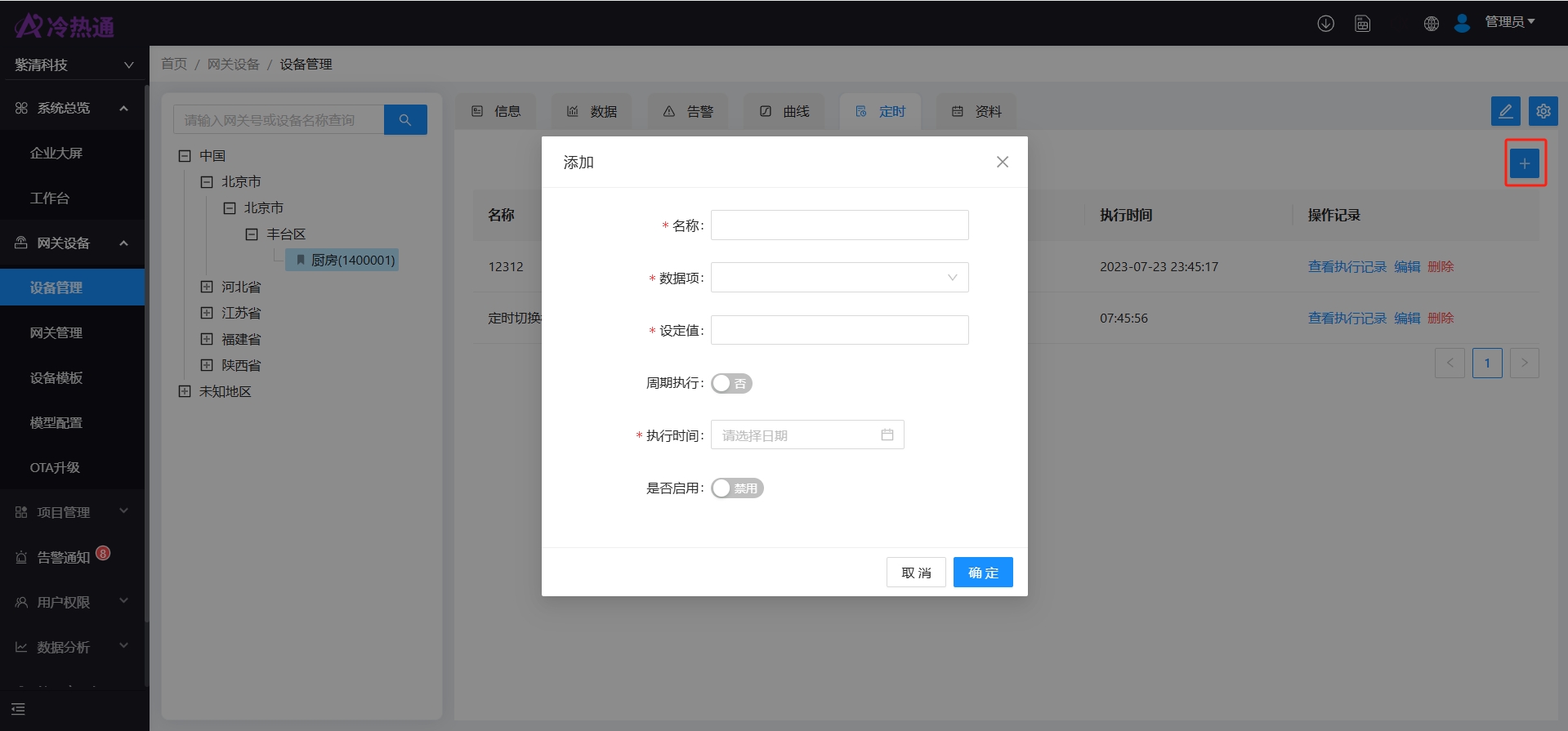Click the blue pencil edit icon
The width and height of the screenshot is (1568, 731).
(x=1505, y=111)
